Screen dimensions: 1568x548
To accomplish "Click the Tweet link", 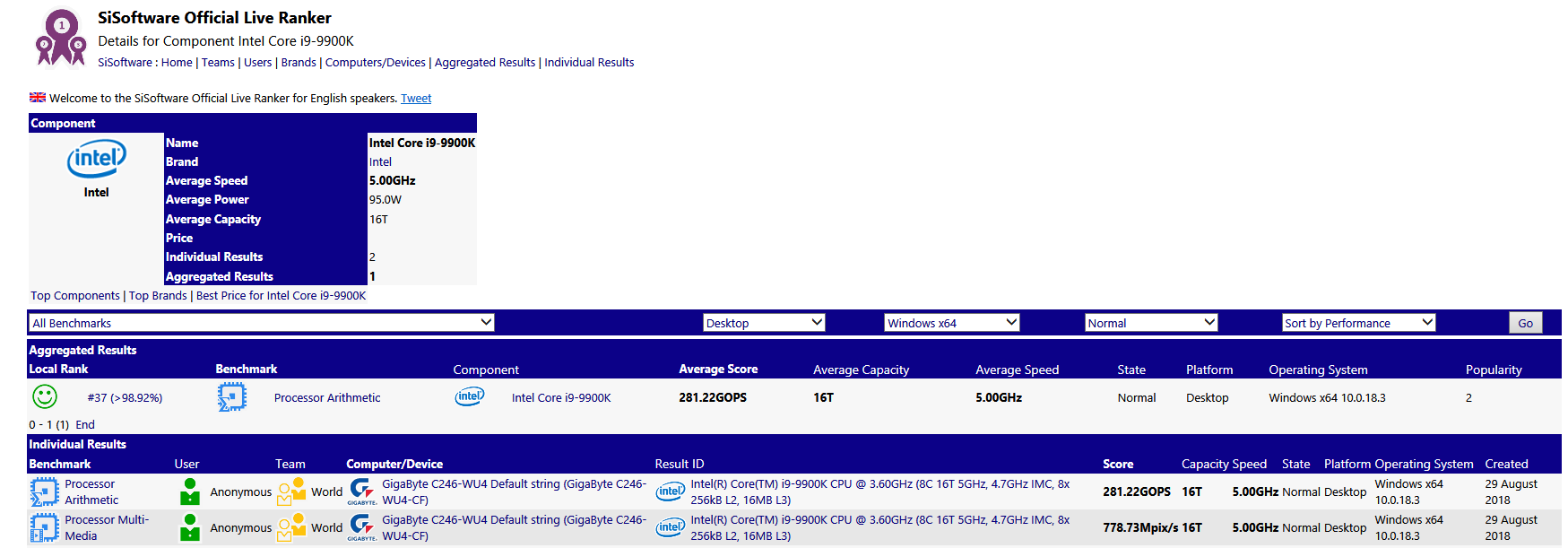I will click(x=416, y=99).
